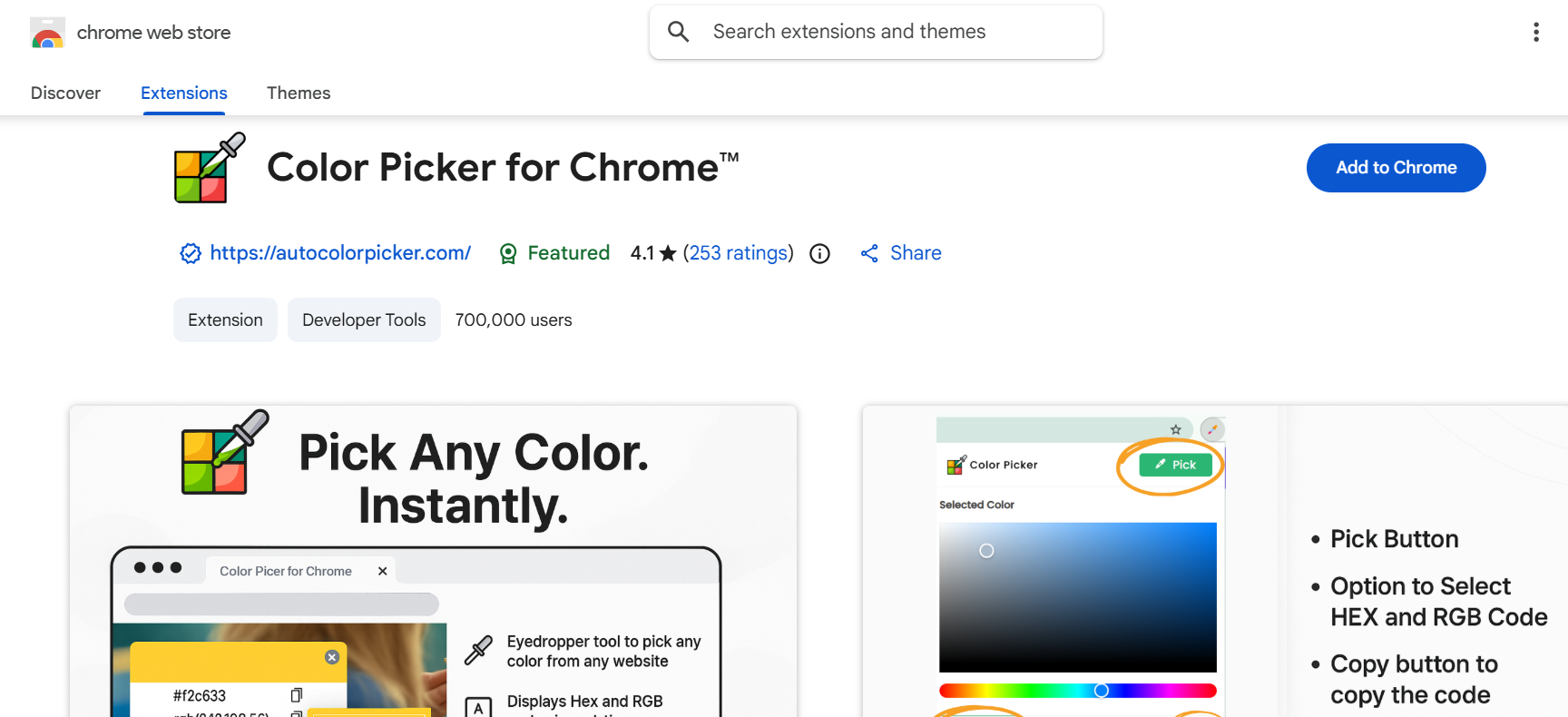1568x717 pixels.
Task: Focus the Search extensions and themes field
Action: point(876,32)
